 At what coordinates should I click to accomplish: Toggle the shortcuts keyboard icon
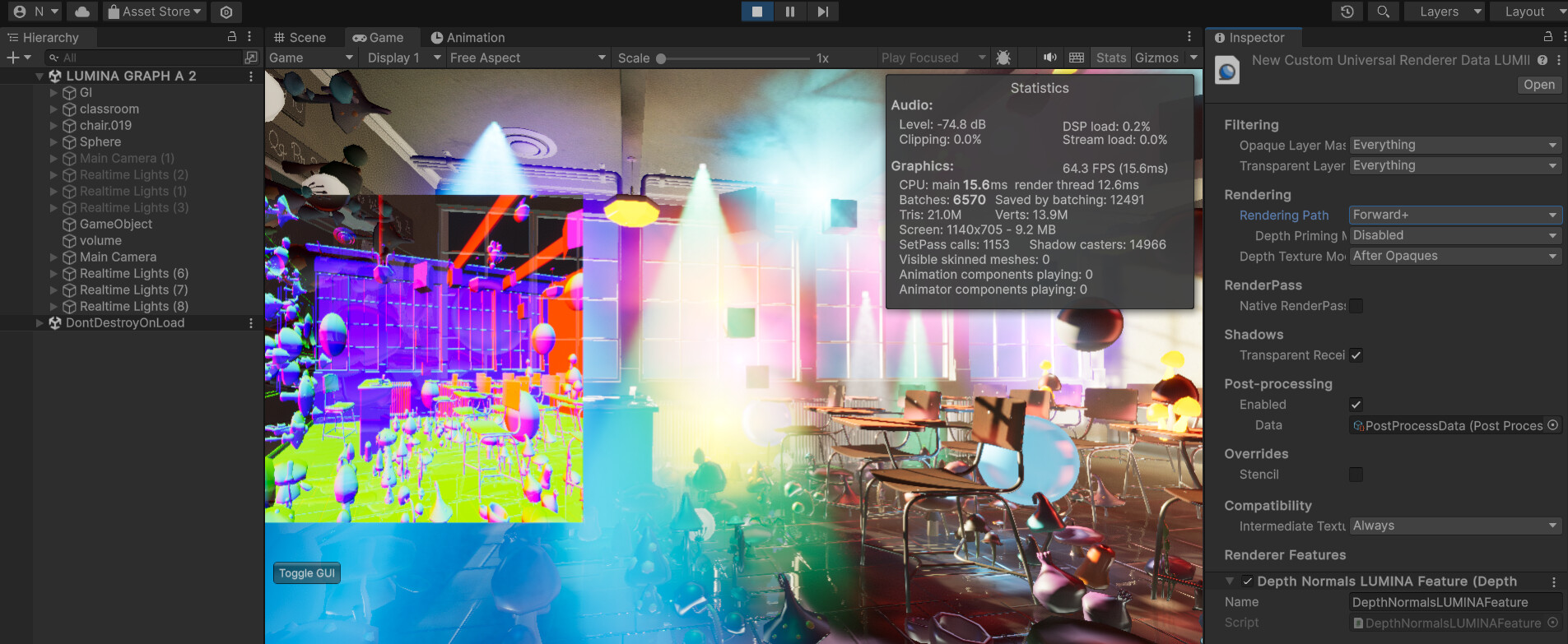[1077, 58]
